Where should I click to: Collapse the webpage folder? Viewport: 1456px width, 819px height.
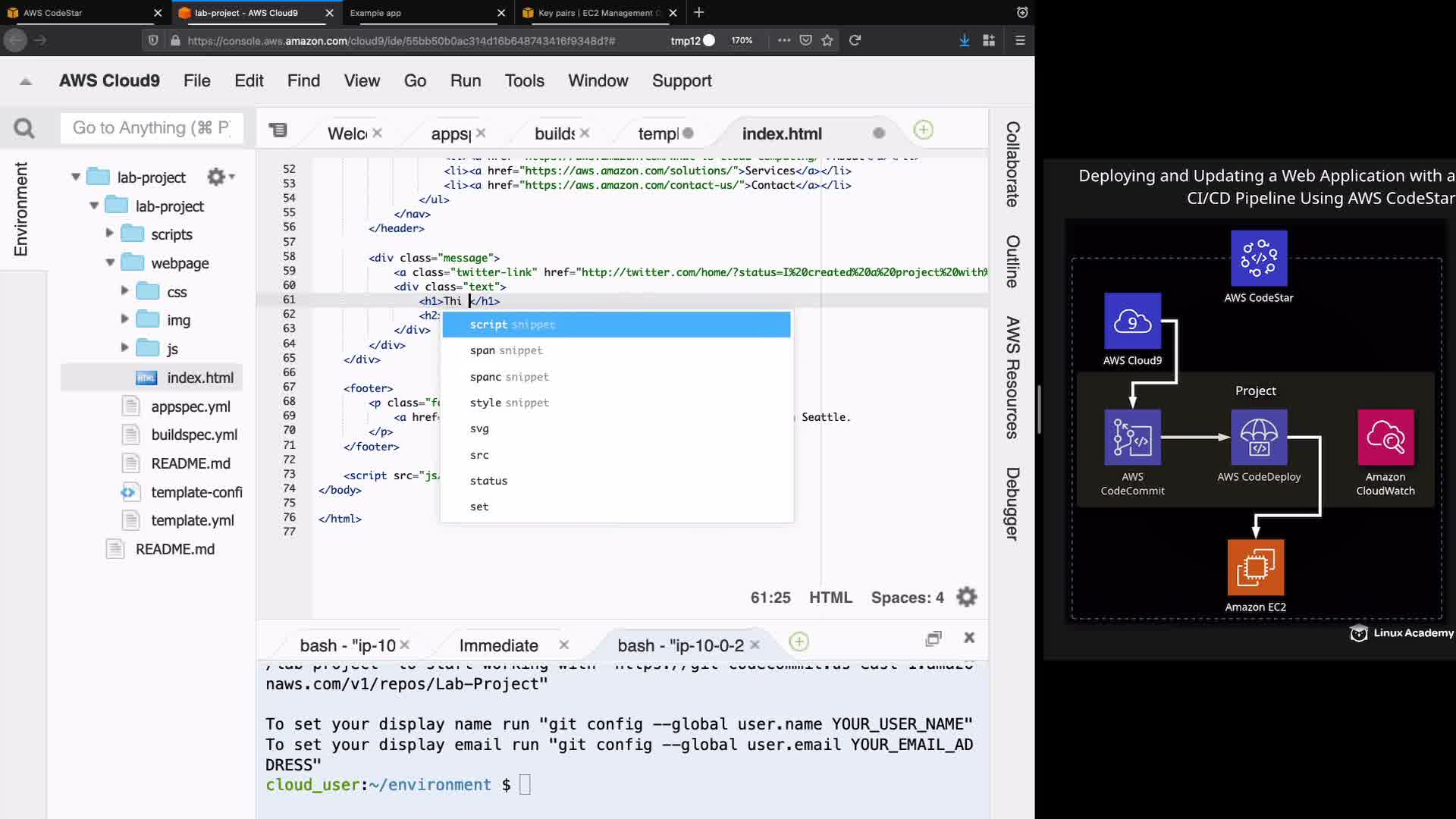[110, 262]
